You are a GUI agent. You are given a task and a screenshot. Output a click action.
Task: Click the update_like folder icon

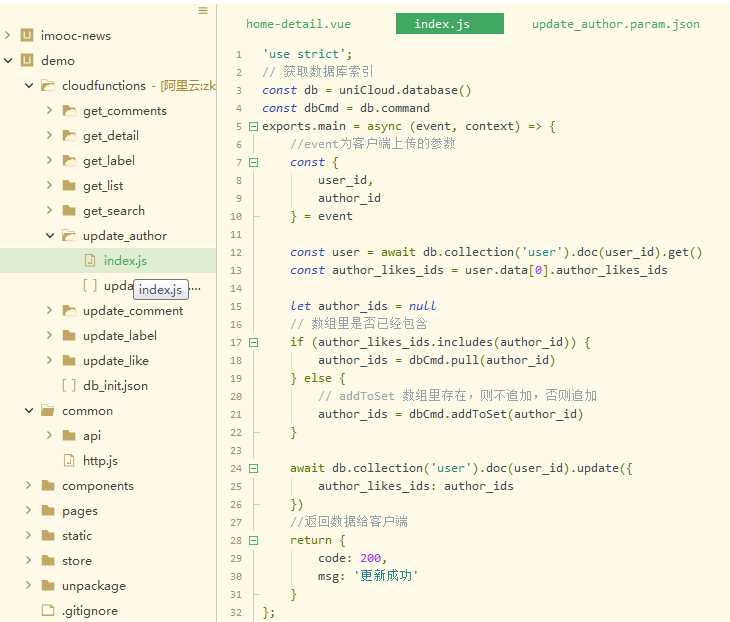click(69, 360)
